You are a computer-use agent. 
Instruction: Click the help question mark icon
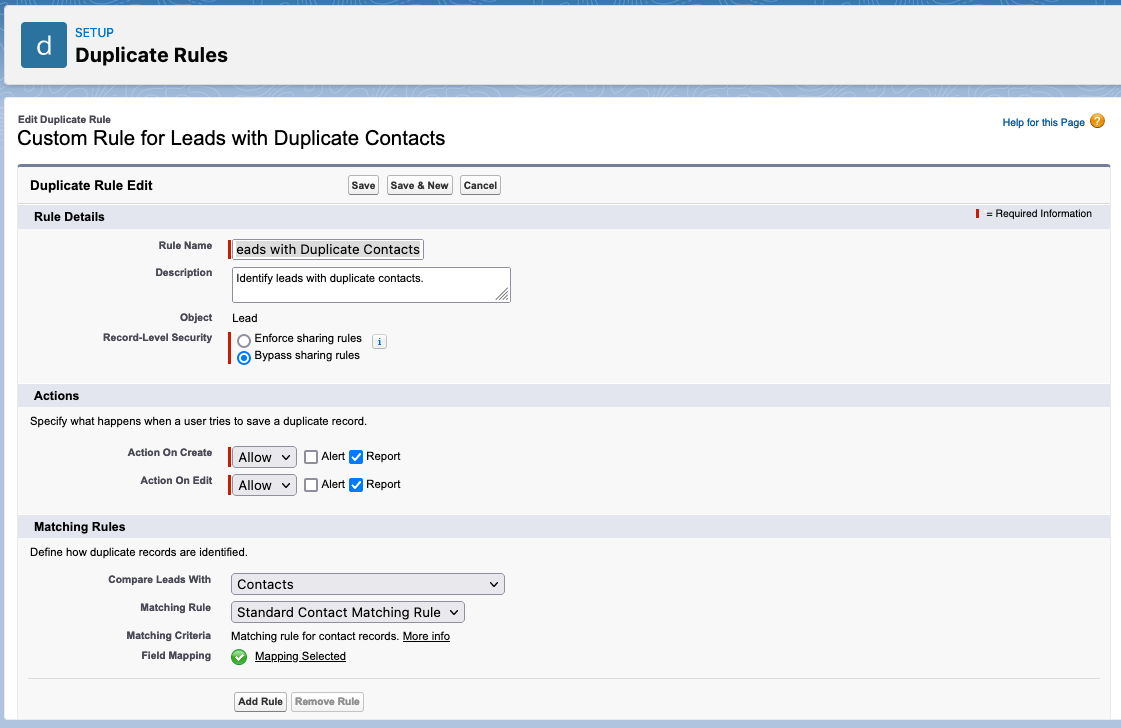[x=1097, y=122]
